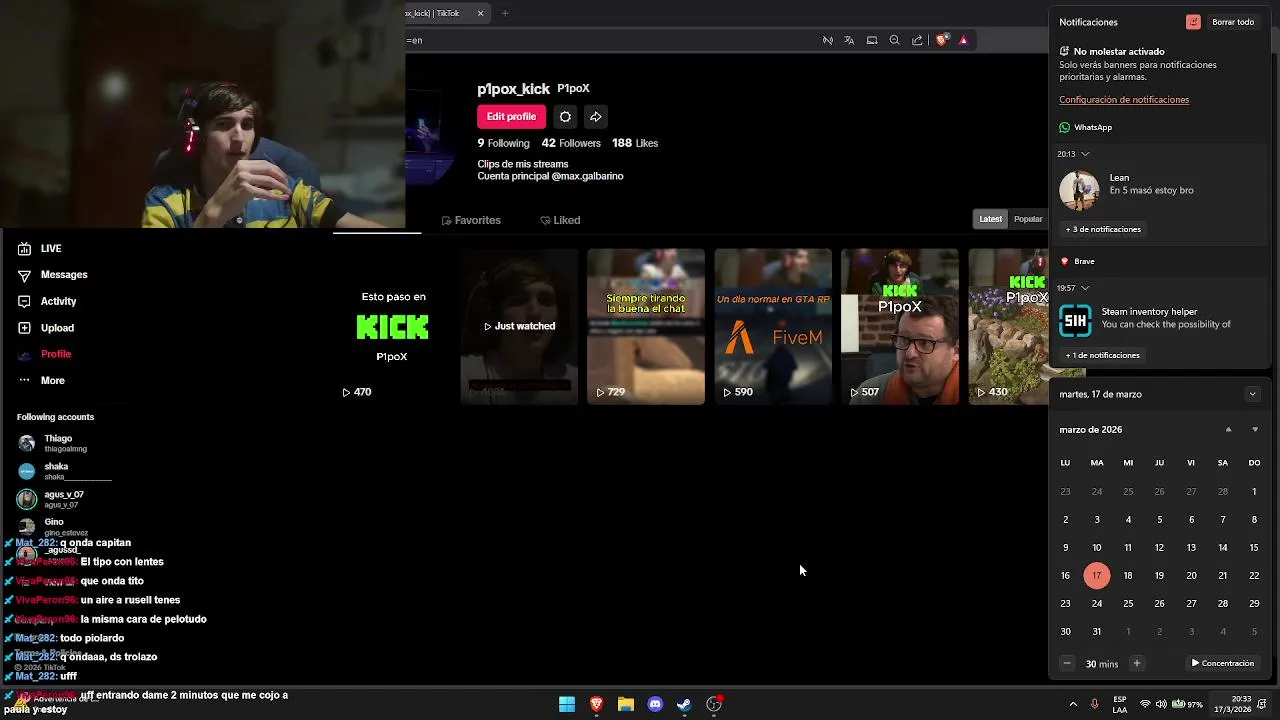
Task: Open Brave browser from taskbar
Action: coord(596,704)
